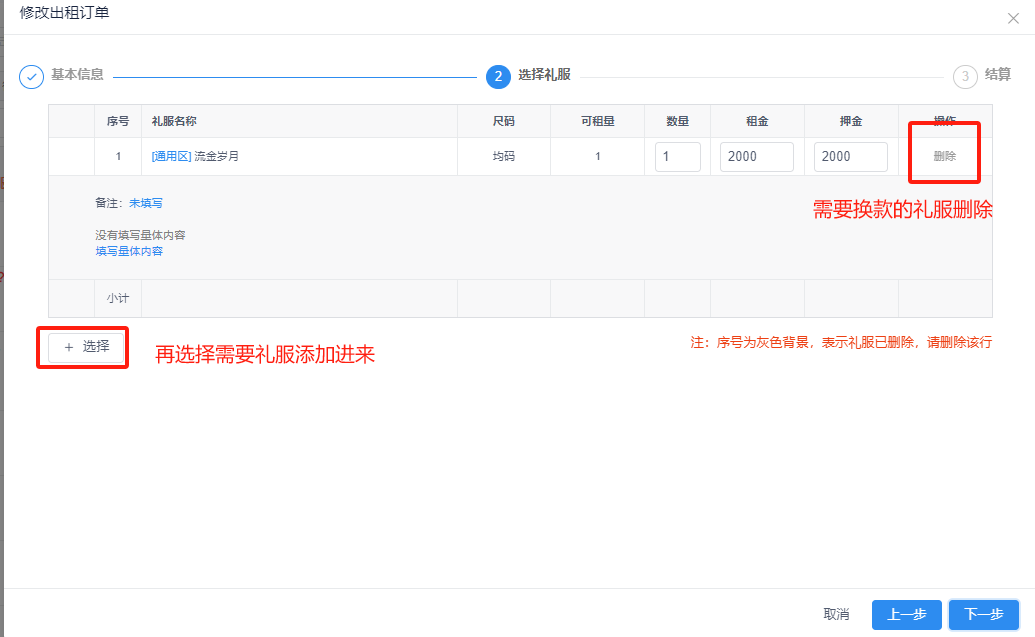
Task: Click 取消 to cancel the order edit
Action: pos(836,614)
